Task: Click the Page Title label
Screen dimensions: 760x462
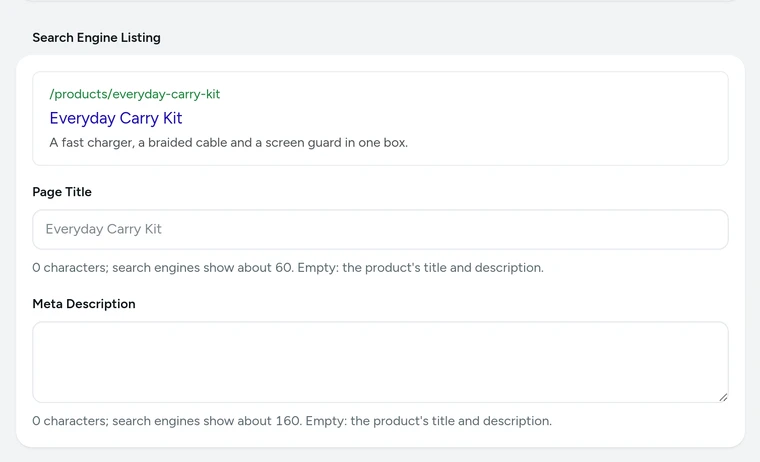Action: point(62,192)
